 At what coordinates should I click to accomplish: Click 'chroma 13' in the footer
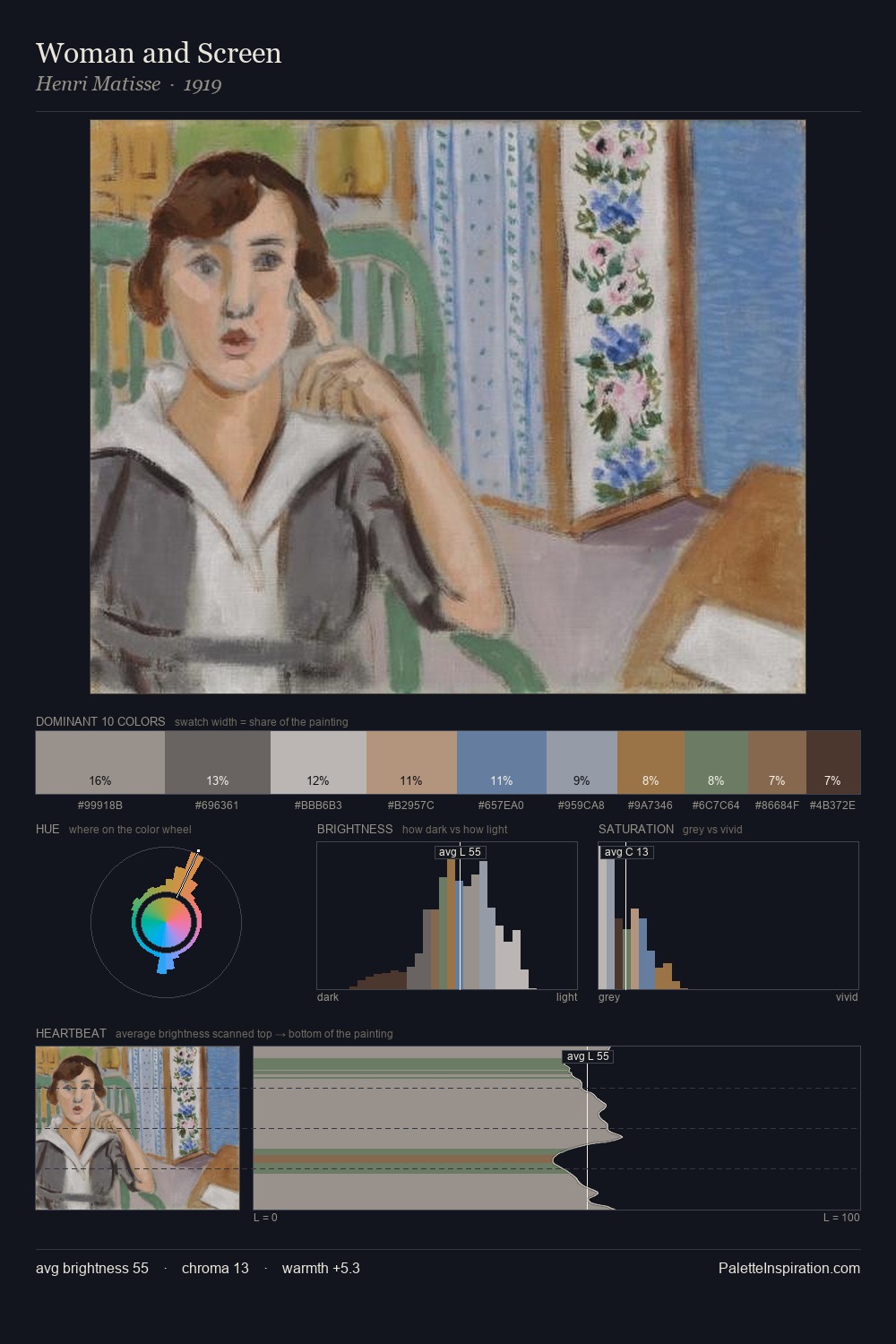point(215,1268)
